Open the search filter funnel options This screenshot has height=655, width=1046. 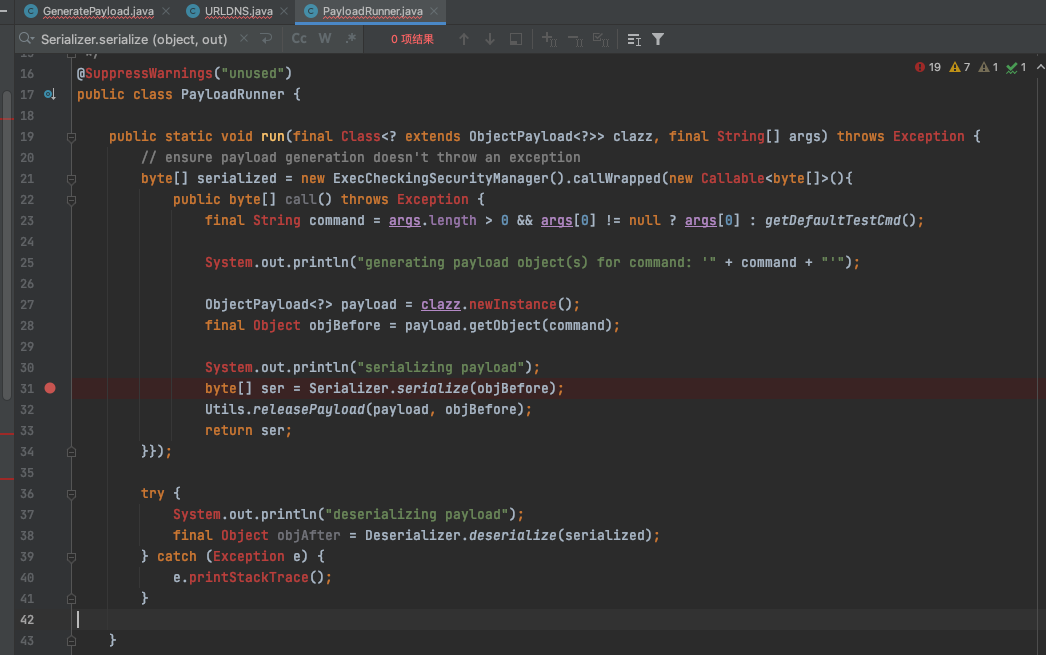pyautogui.click(x=658, y=39)
